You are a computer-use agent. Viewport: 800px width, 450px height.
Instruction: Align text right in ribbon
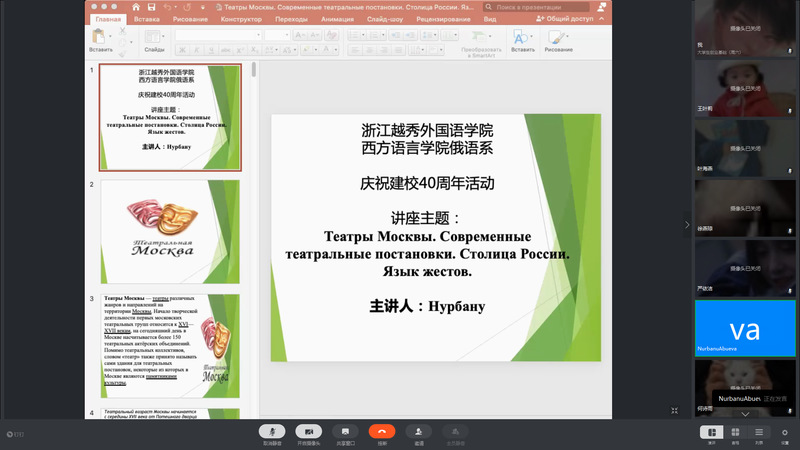[x=384, y=49]
